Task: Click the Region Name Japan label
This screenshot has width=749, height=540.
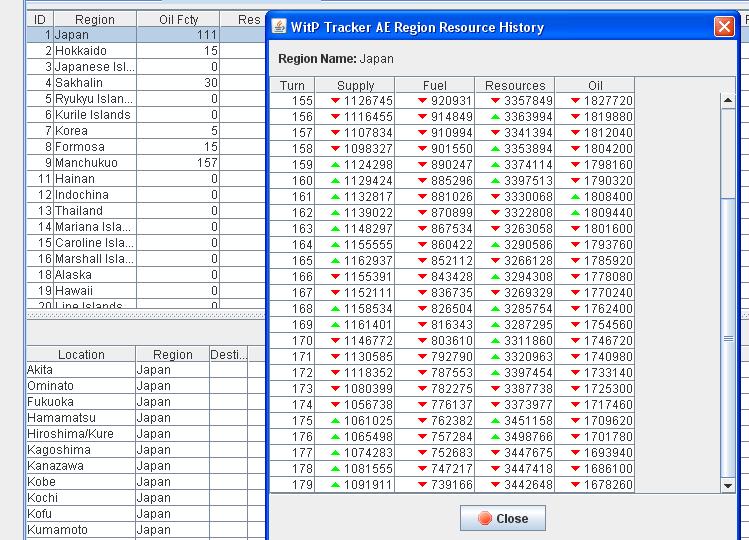Action: click(x=336, y=59)
